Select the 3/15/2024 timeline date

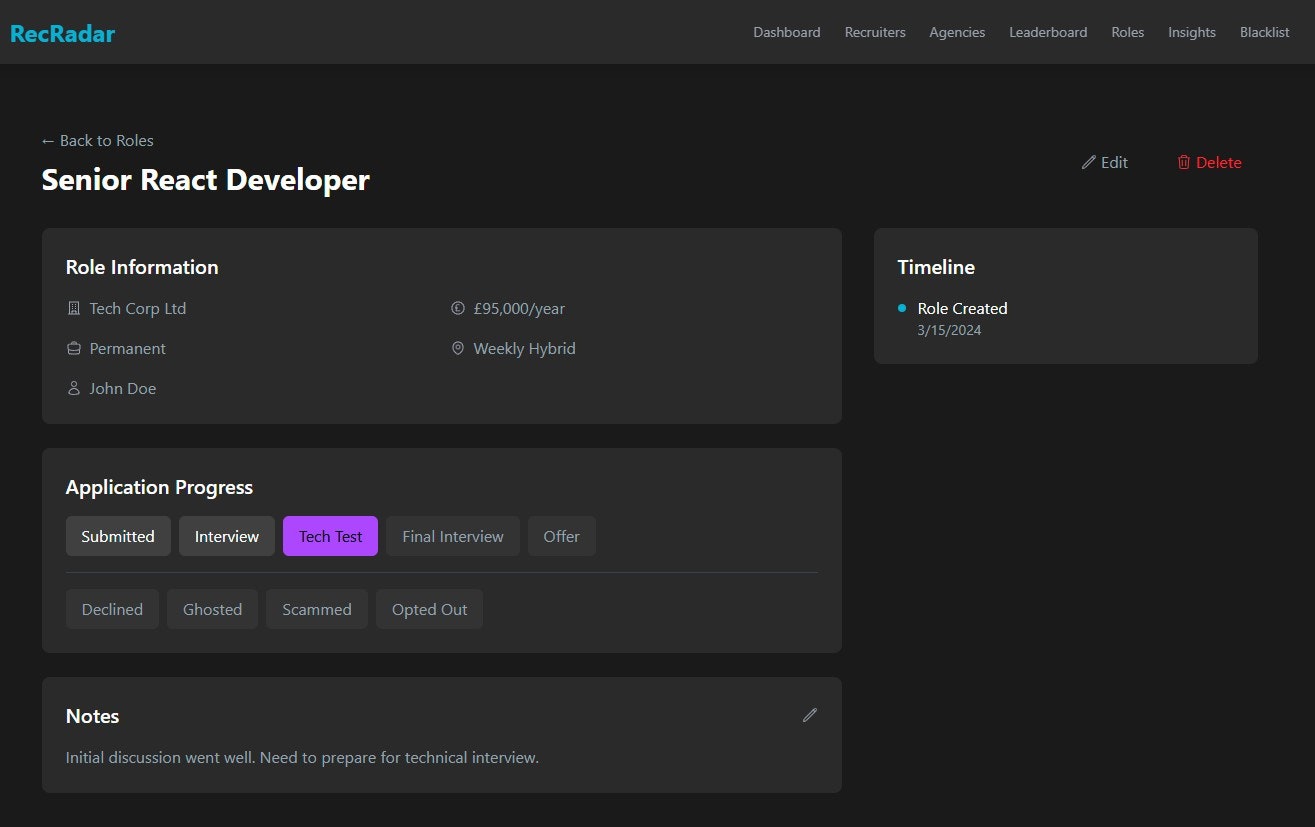click(949, 330)
